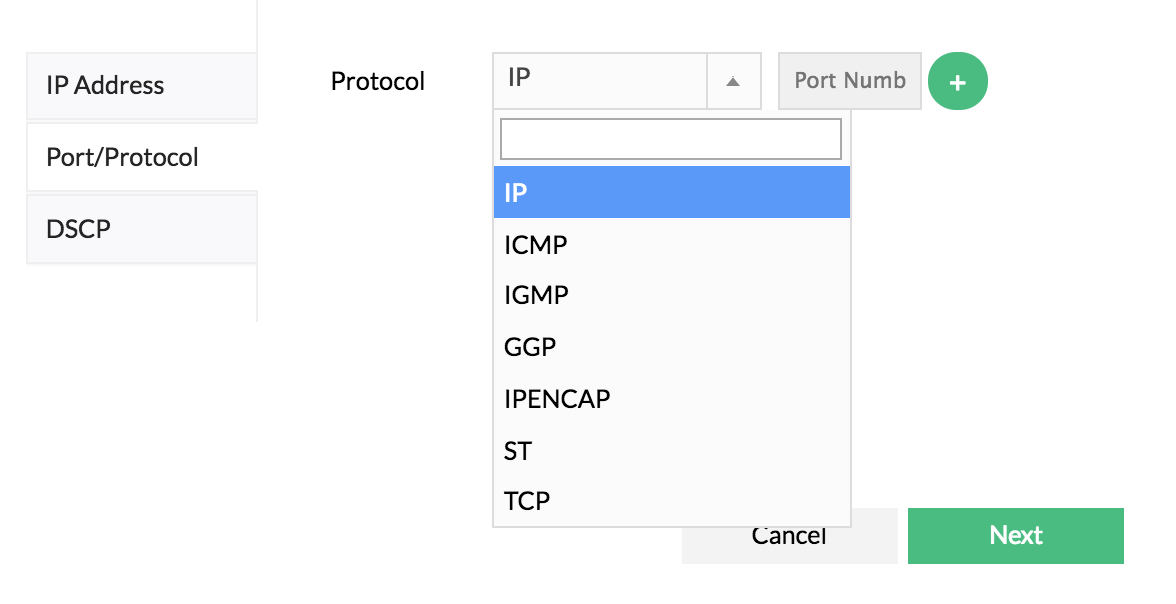Select the highlighted IP option in list
Screen dimensions: 1176x604
671,192
